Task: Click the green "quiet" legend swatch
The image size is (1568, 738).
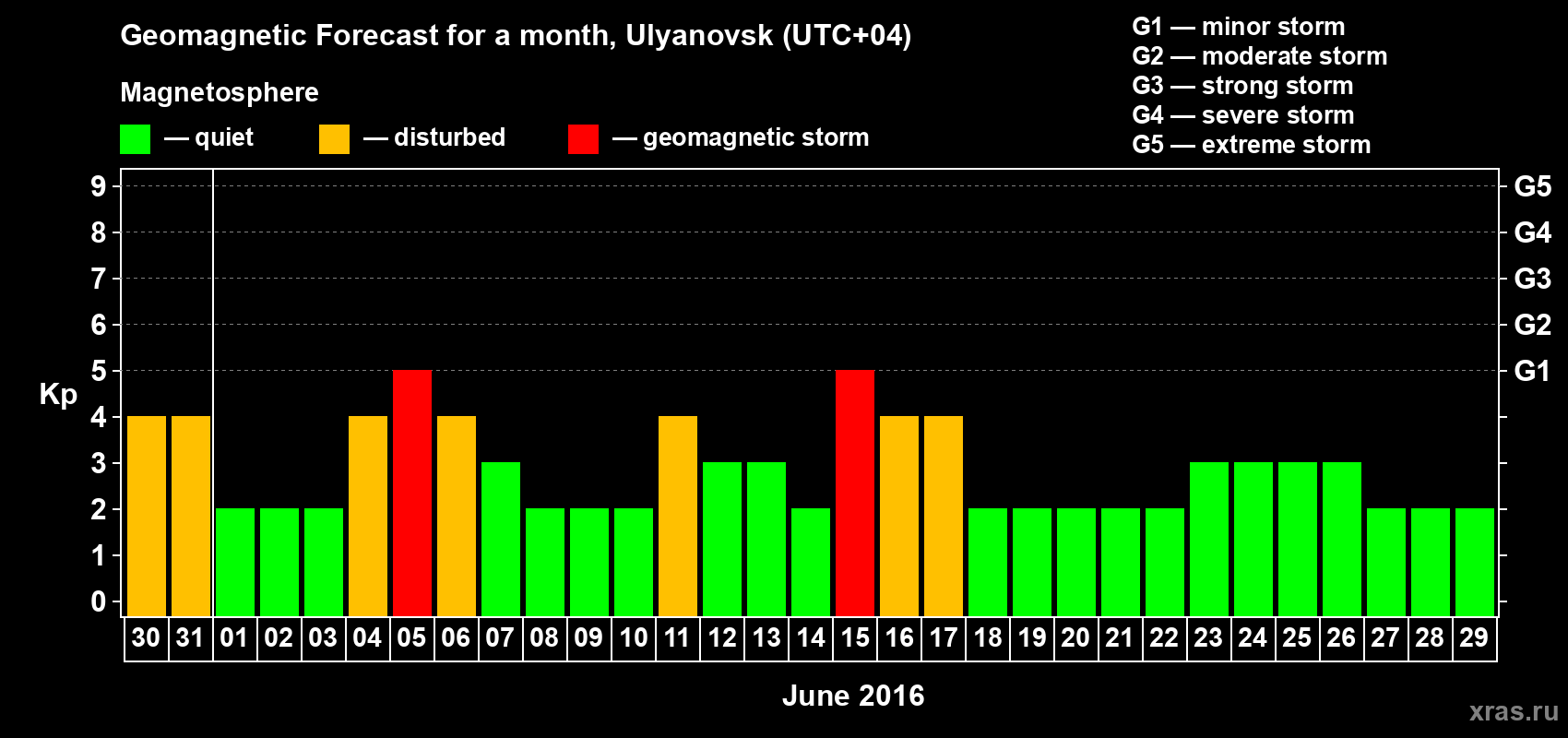Action: click(135, 139)
